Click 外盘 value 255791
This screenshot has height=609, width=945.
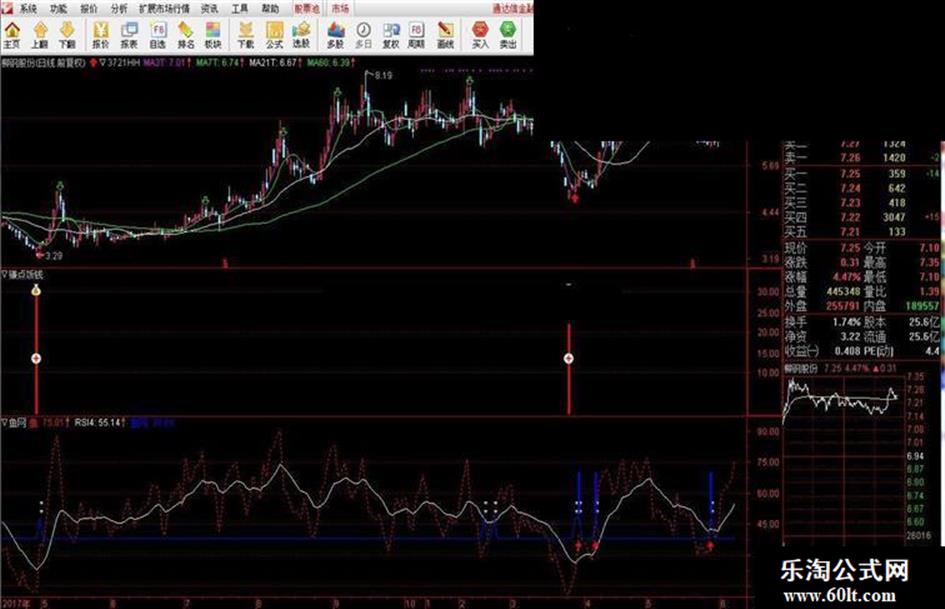[x=842, y=306]
